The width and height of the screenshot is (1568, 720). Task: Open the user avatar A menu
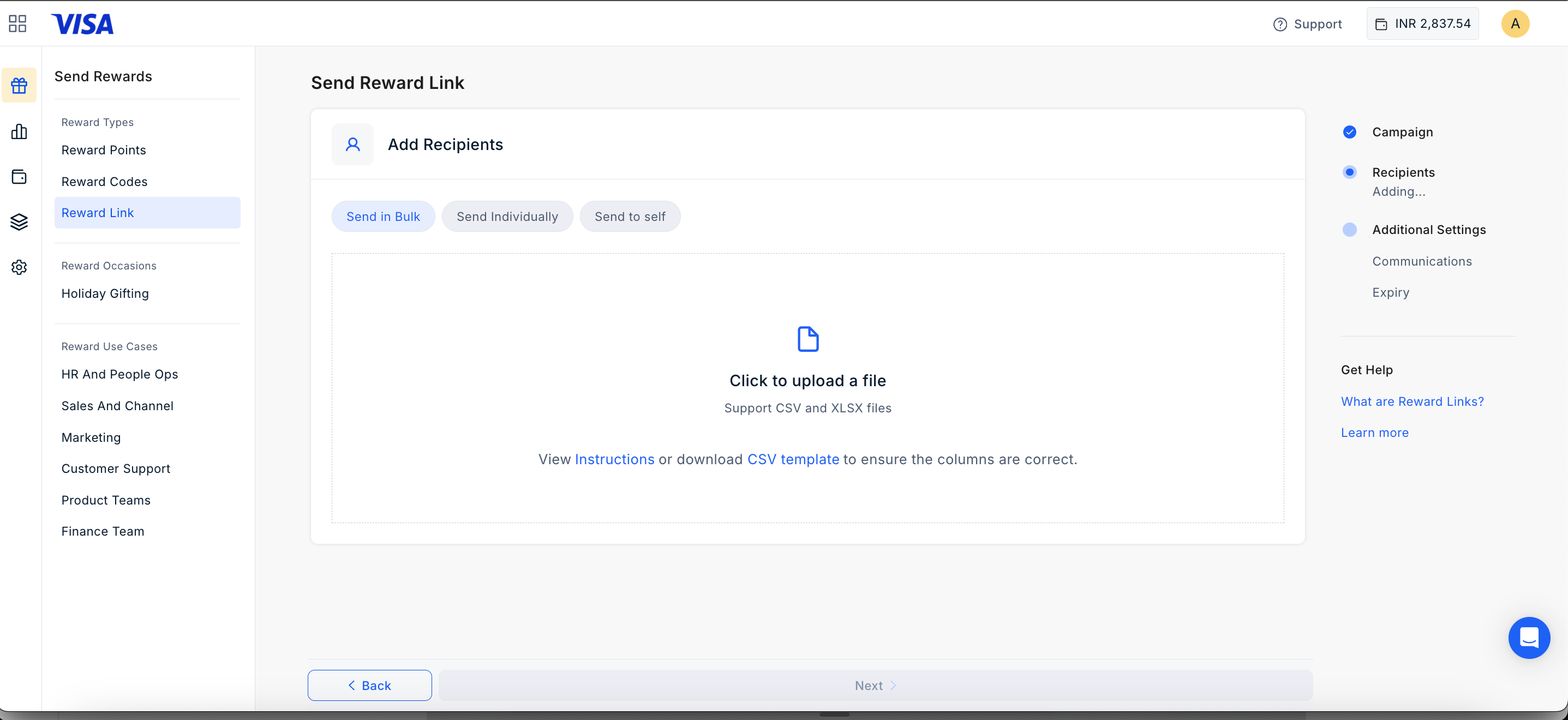[1515, 24]
